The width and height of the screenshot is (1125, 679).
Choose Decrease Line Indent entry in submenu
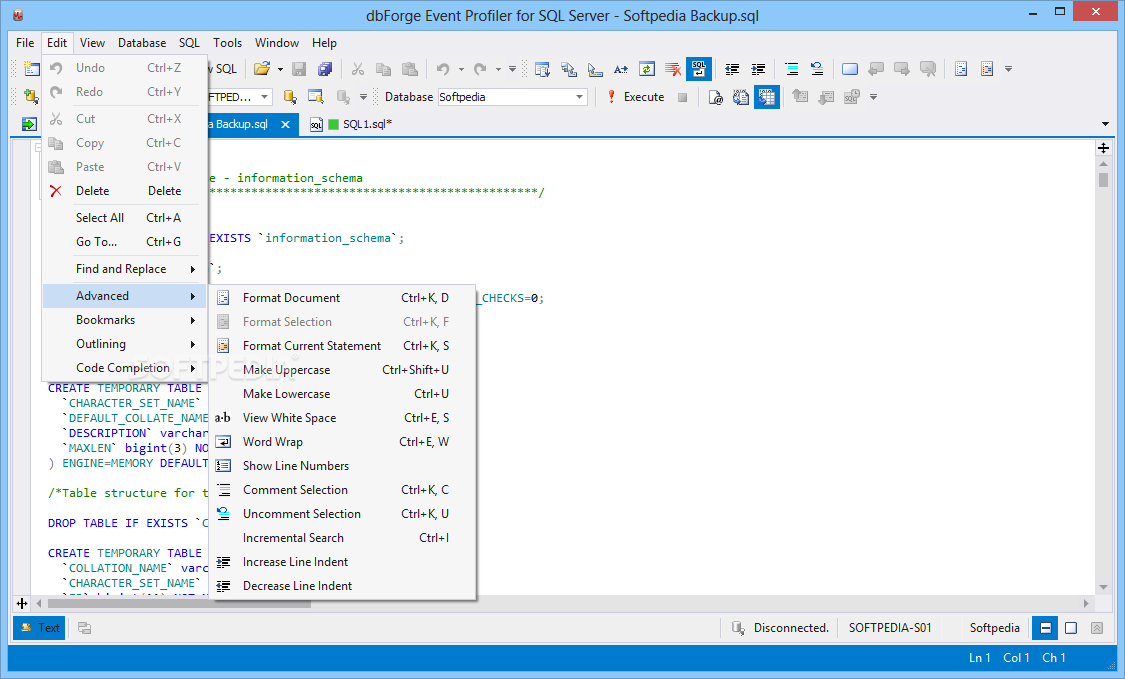[343, 586]
